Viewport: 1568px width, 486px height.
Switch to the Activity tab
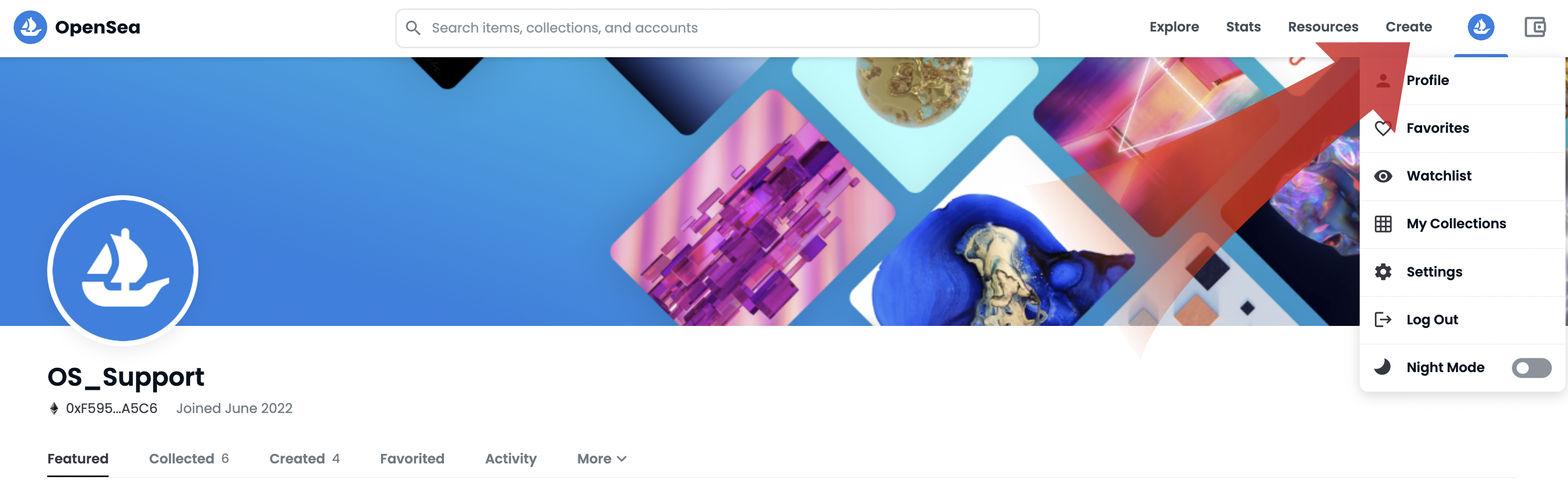coord(511,459)
